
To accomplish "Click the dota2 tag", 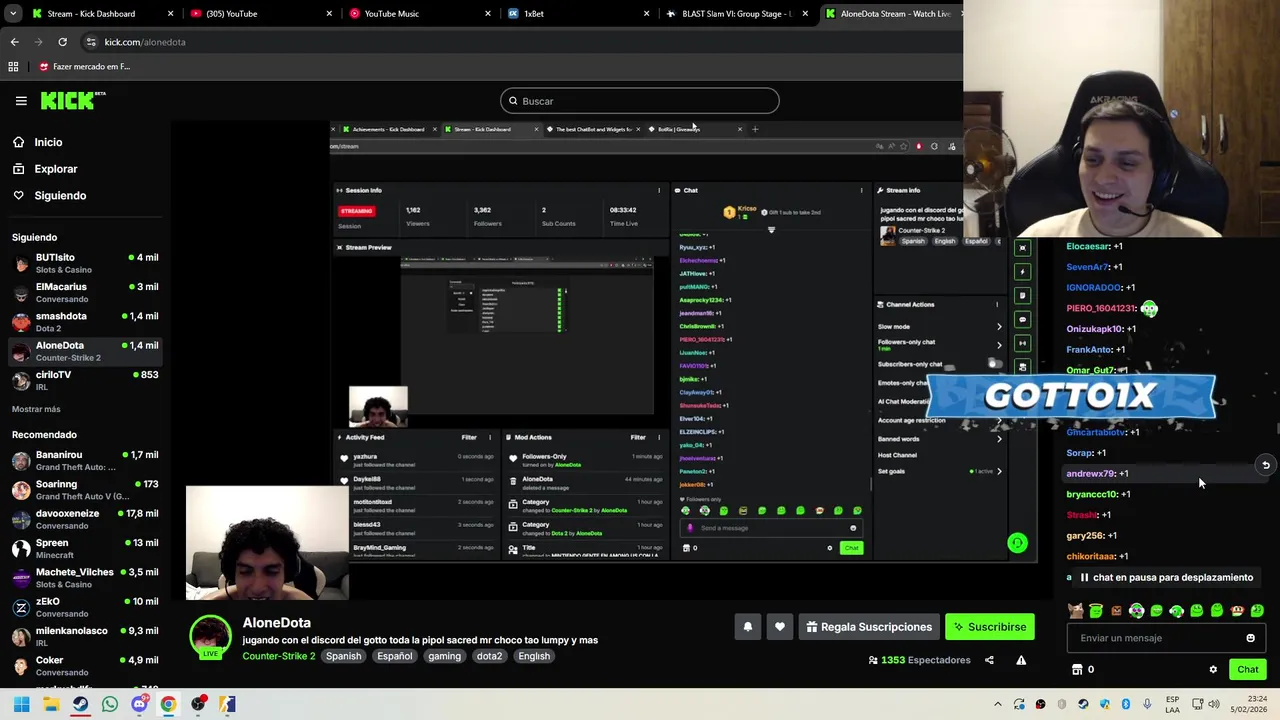I will pos(489,656).
